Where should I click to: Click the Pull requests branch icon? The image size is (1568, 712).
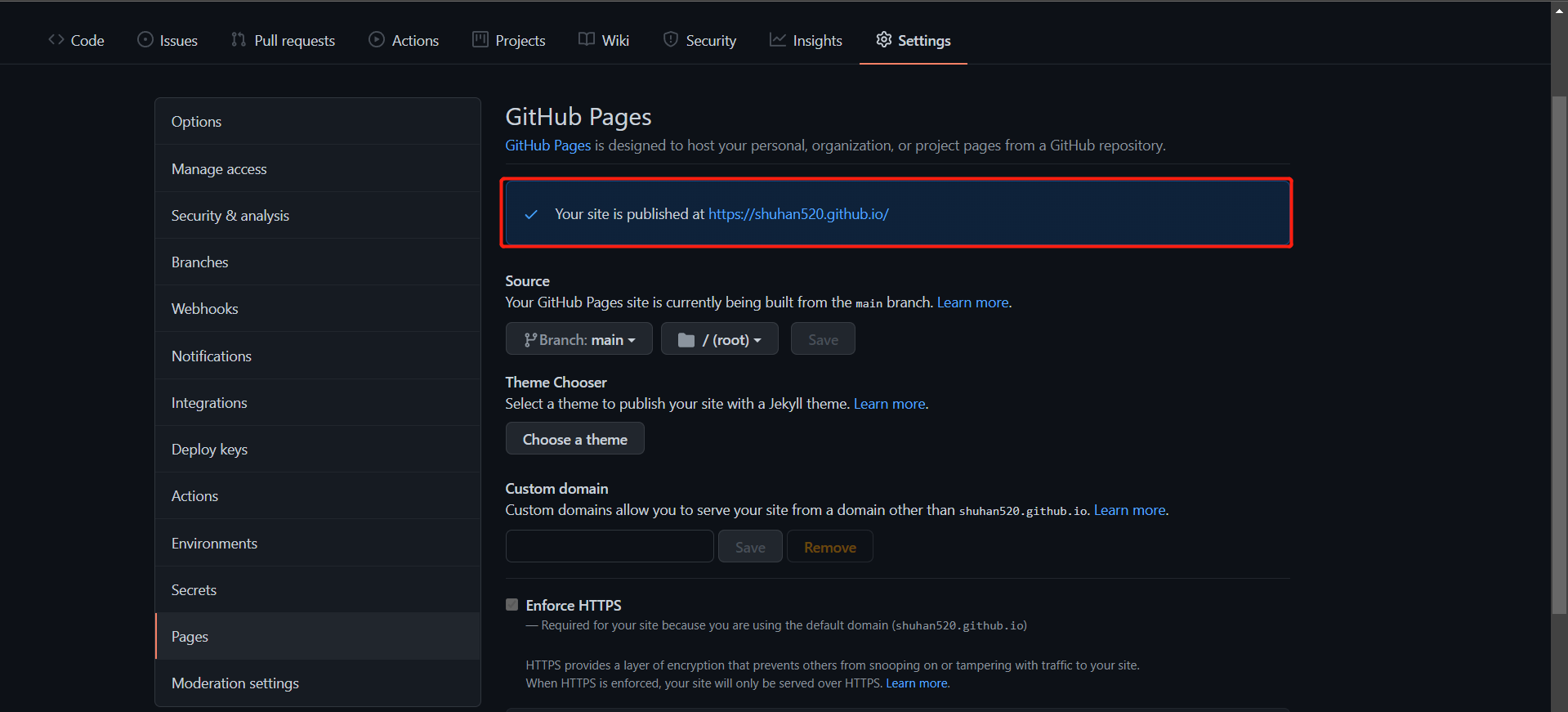pyautogui.click(x=239, y=39)
